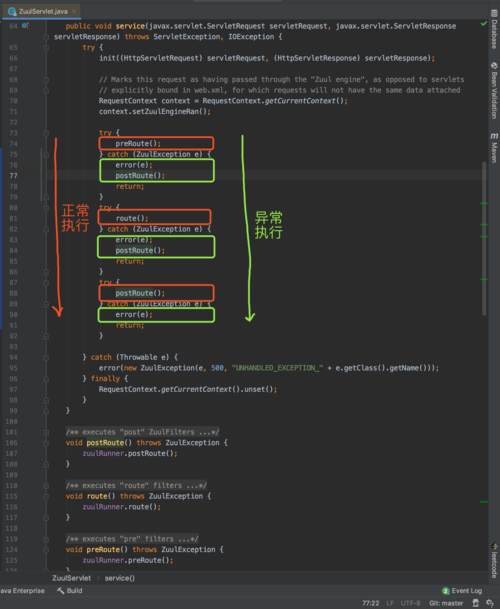Change the LF line separator setting

(x=390, y=603)
